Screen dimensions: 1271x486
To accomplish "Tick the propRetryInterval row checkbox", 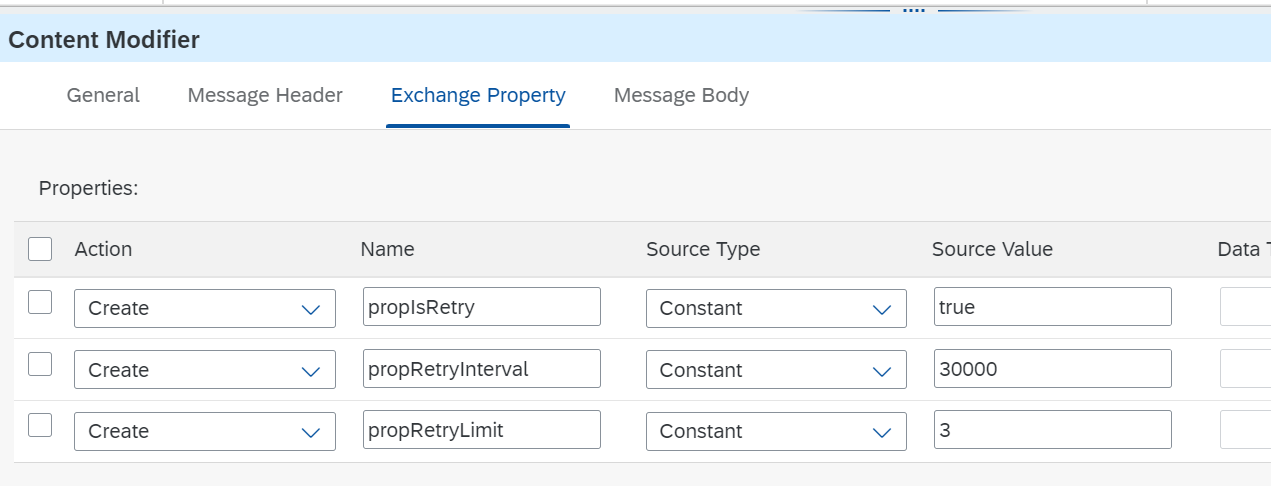I will point(40,364).
